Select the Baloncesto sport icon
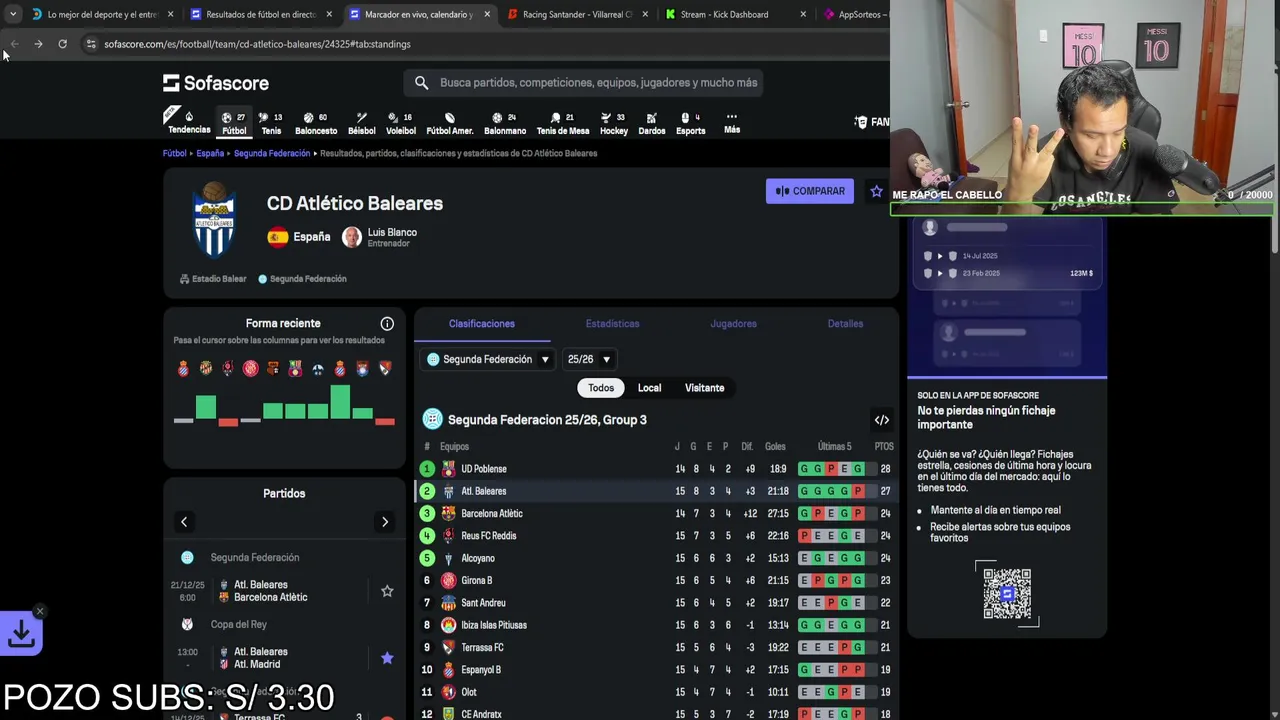Screen dimensions: 1280x720 tap(316, 123)
